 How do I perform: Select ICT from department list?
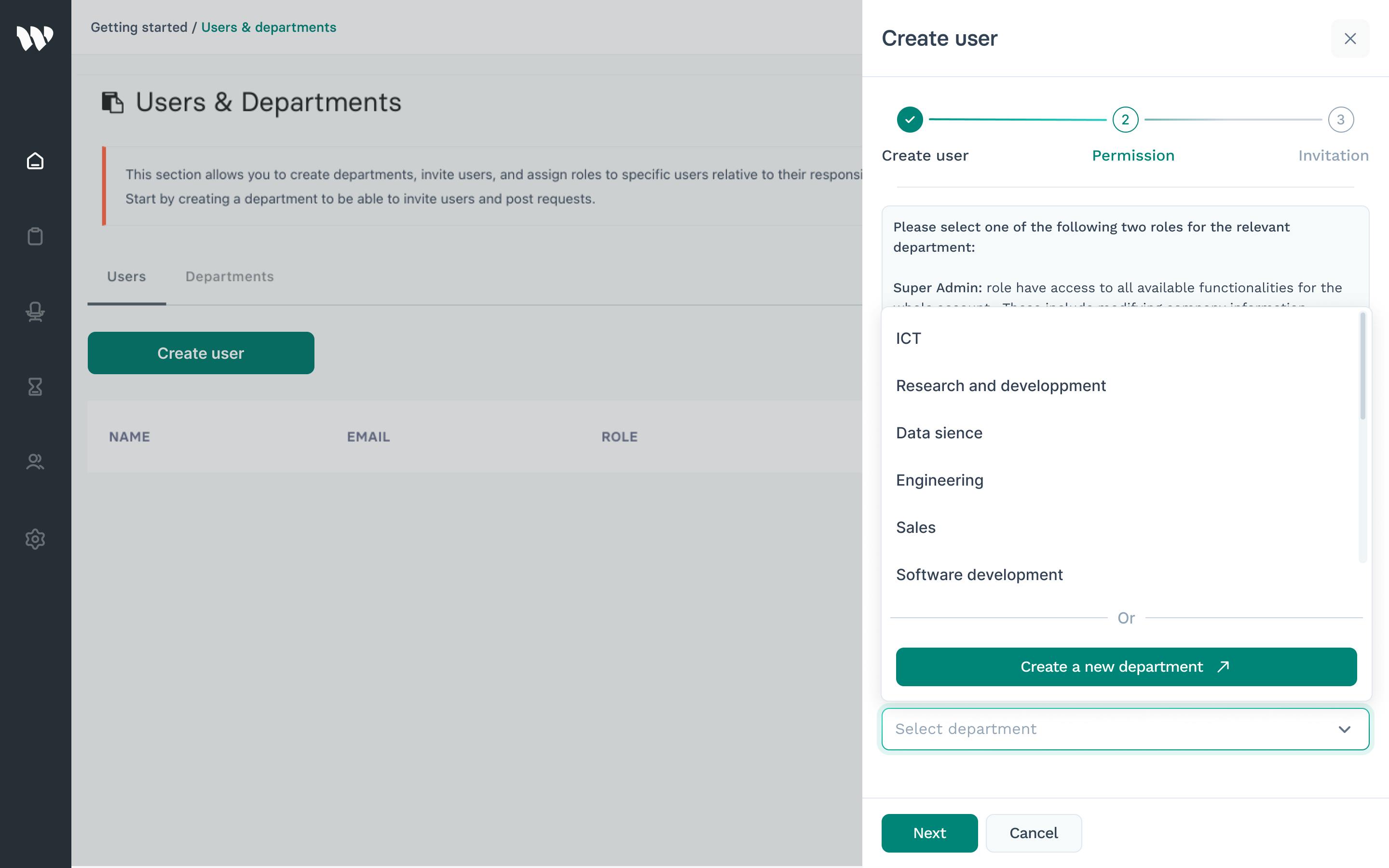(909, 339)
